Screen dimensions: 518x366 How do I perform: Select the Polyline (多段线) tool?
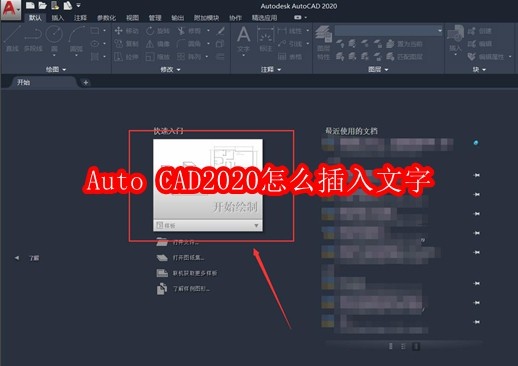pyautogui.click(x=33, y=39)
